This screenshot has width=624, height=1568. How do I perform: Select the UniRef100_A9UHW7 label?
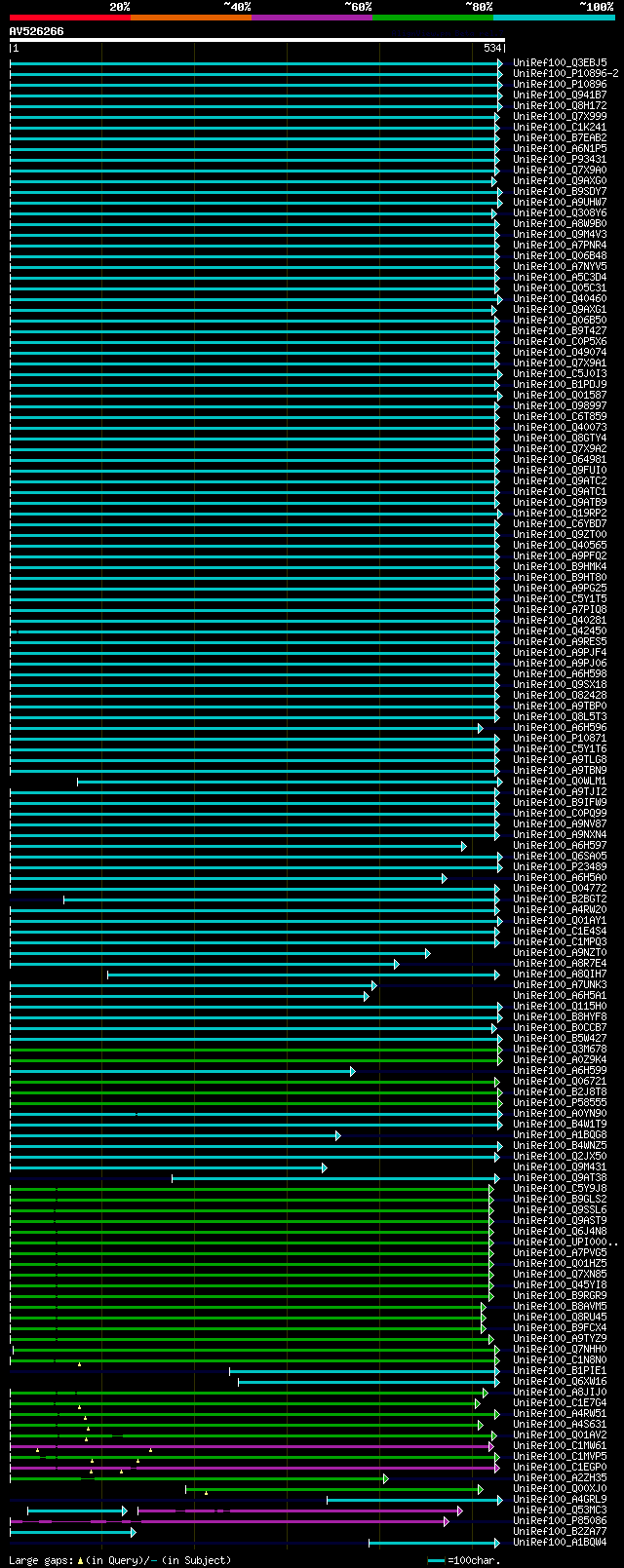coord(560,202)
